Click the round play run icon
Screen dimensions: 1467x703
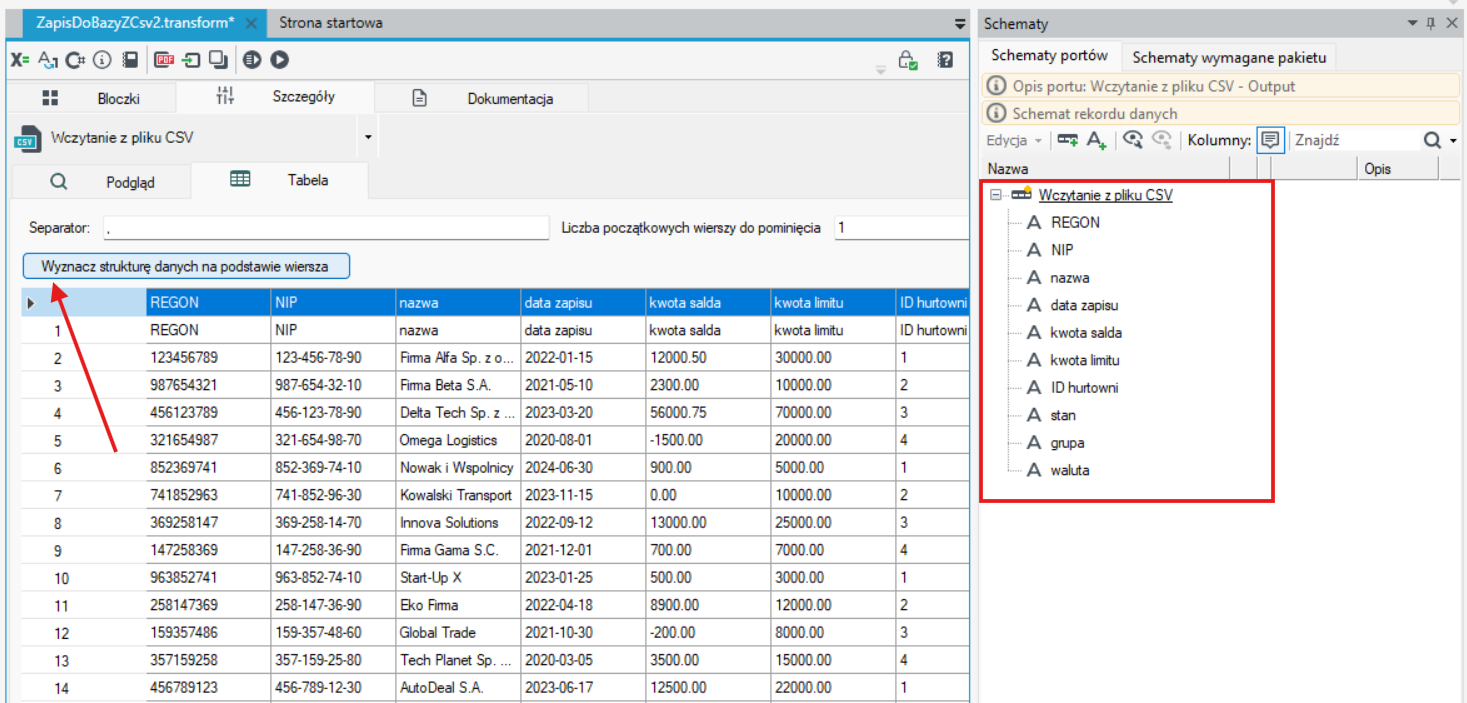tap(279, 60)
